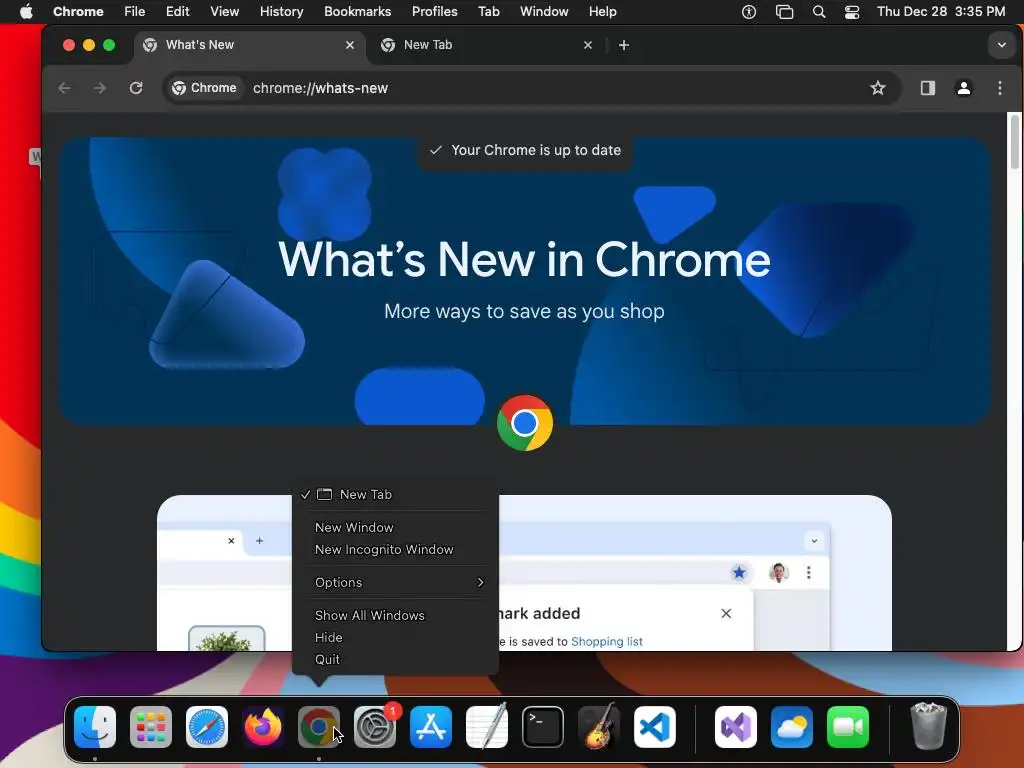
Task: Open the Edit menu
Action: 178,12
